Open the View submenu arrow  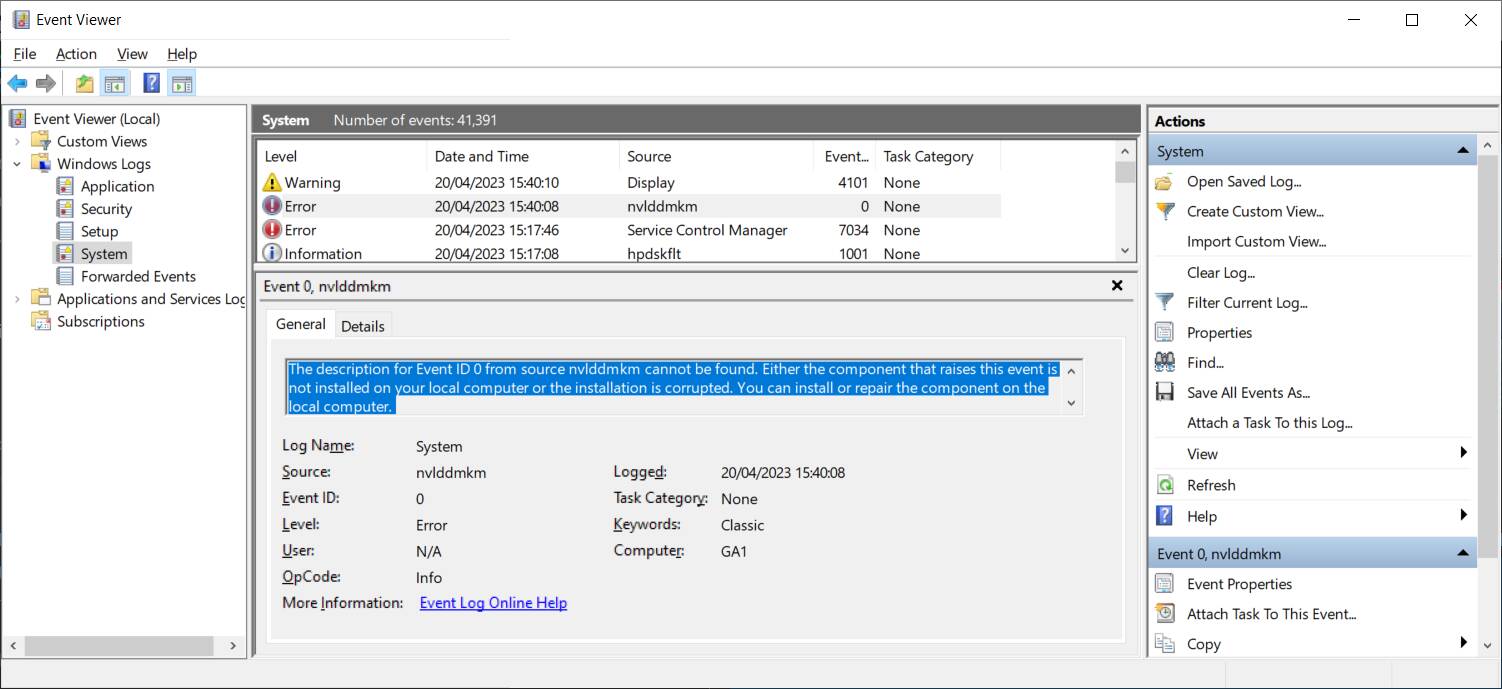tap(1463, 453)
